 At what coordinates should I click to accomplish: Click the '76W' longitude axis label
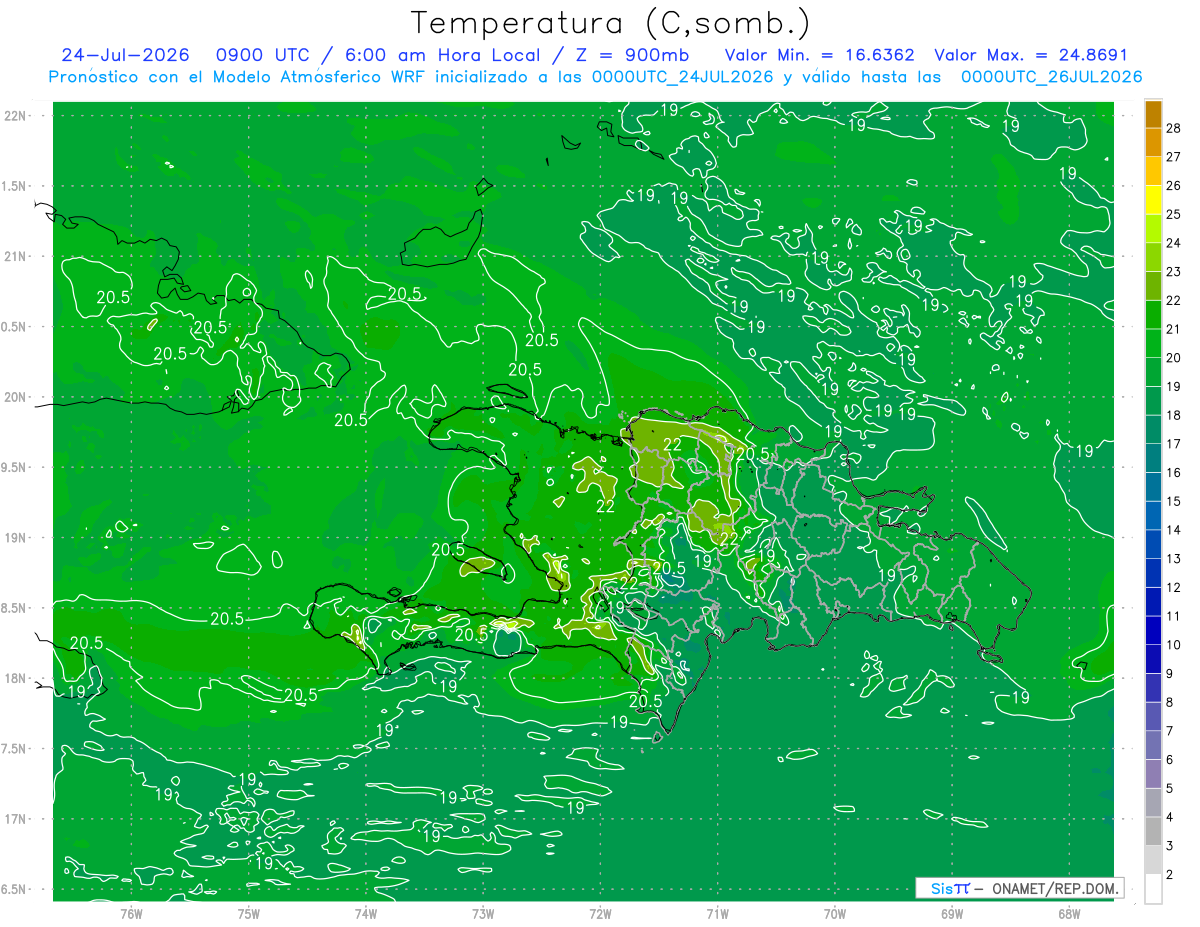(131, 913)
